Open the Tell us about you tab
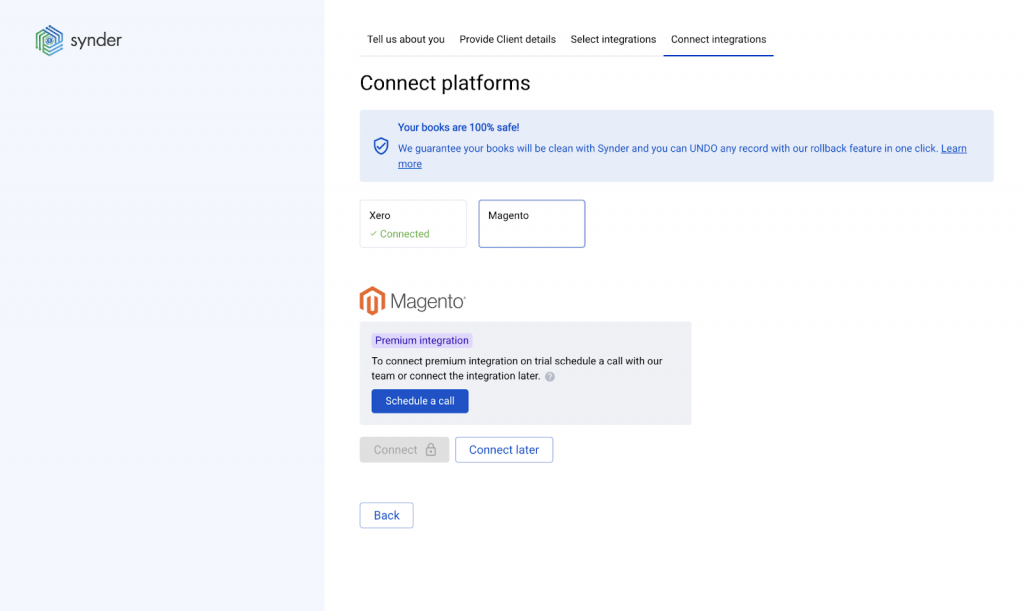 (406, 39)
